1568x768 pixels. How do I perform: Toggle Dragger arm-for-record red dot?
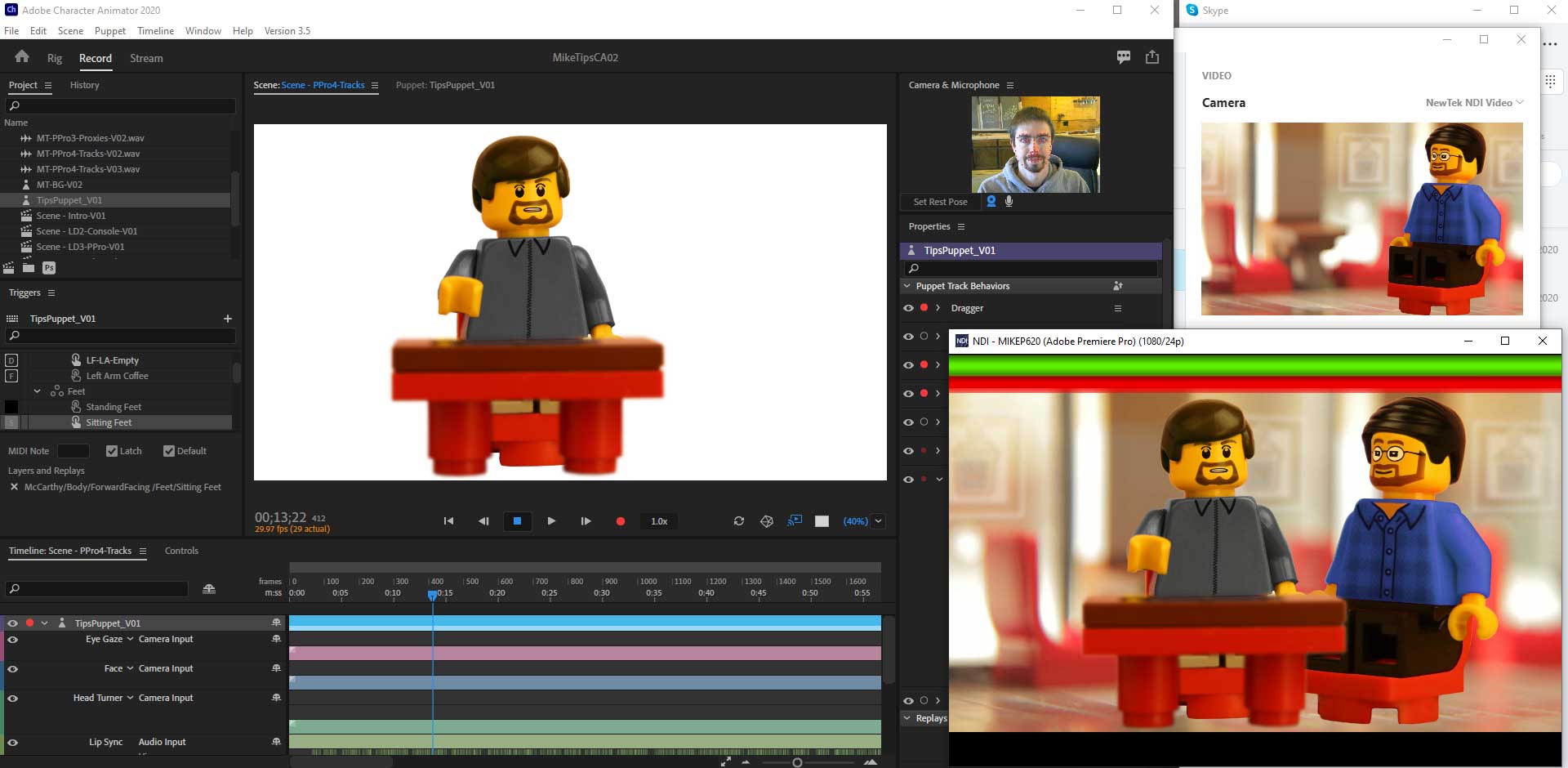(924, 308)
